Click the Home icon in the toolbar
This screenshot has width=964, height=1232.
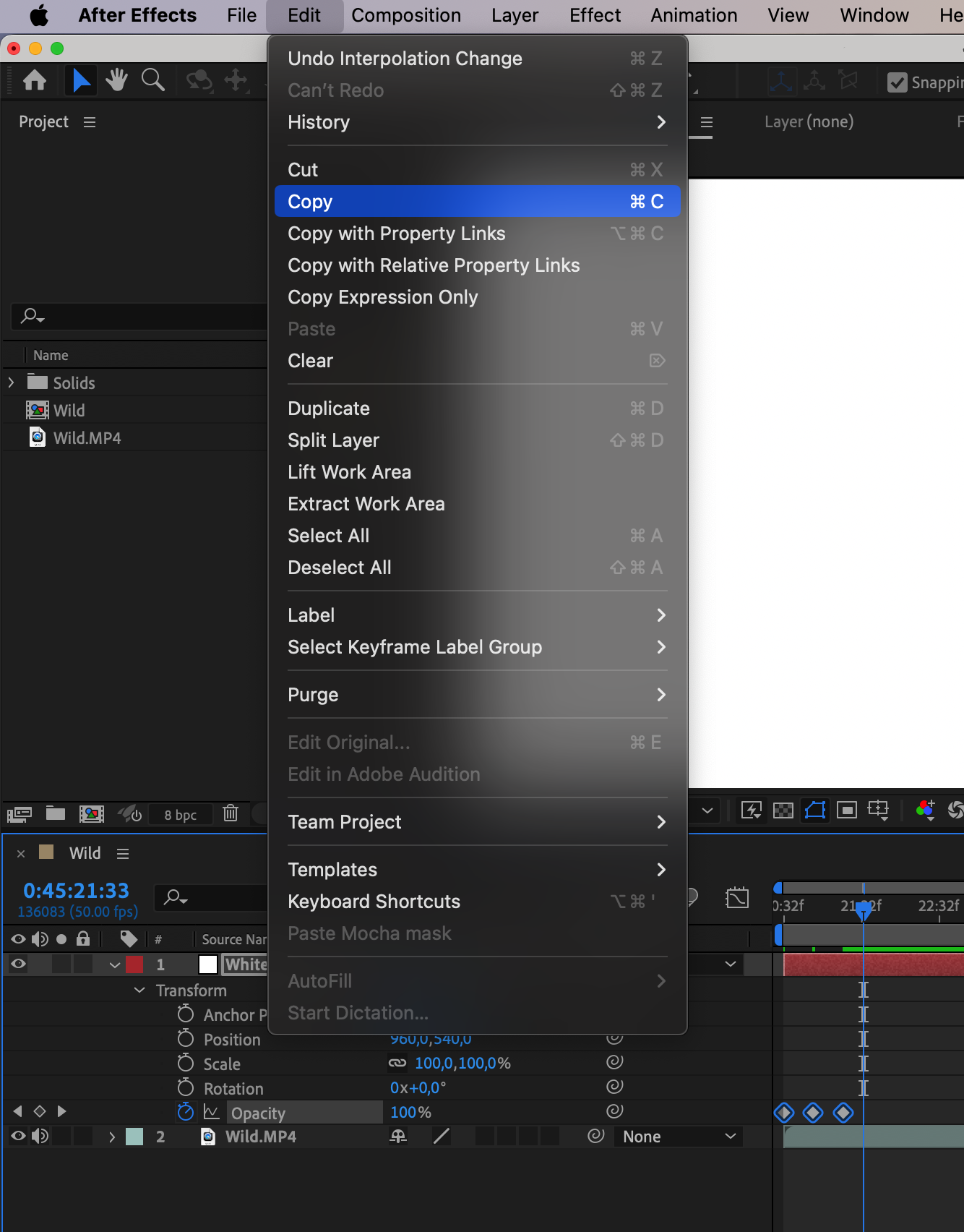tap(35, 80)
